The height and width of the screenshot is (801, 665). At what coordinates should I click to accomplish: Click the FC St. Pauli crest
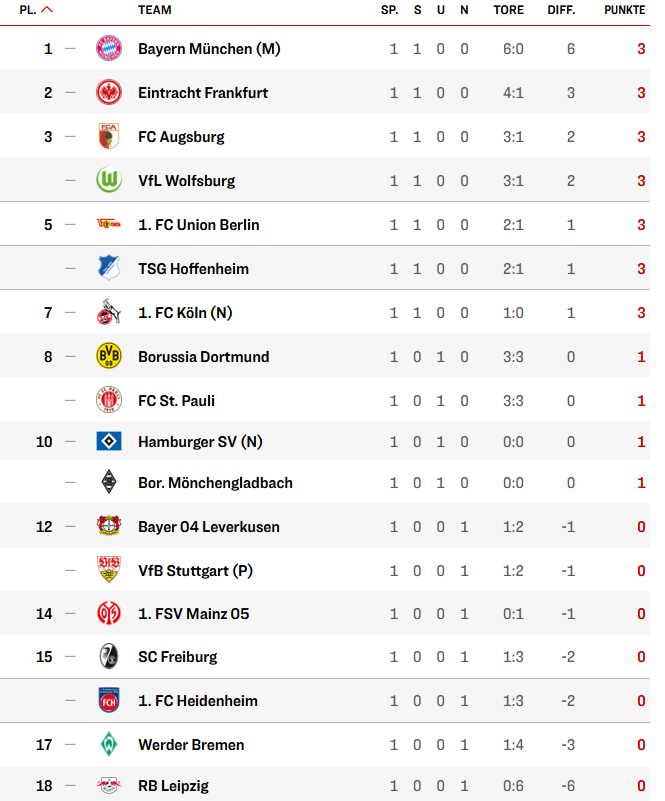(x=109, y=400)
